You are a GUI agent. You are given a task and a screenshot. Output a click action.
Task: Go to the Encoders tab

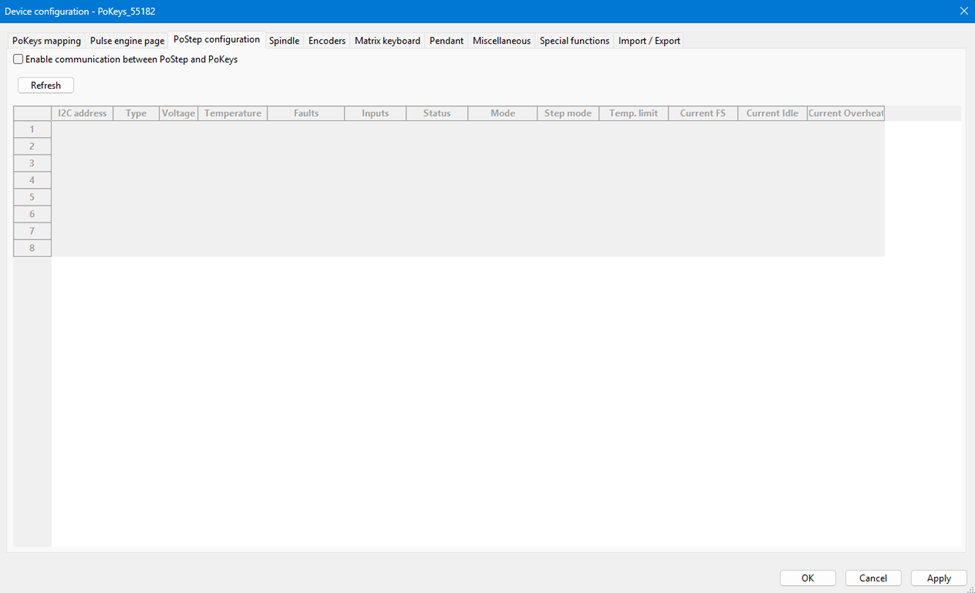[x=327, y=41]
